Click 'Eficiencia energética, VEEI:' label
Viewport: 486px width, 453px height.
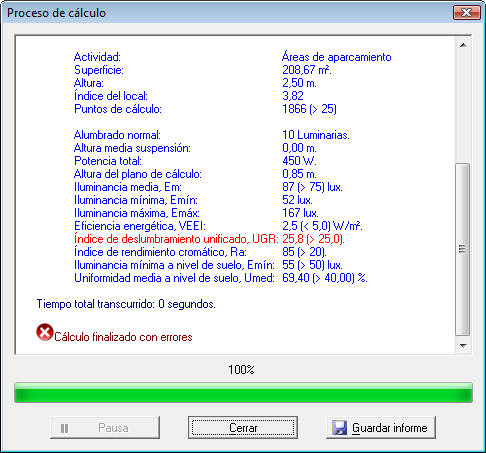coord(140,226)
